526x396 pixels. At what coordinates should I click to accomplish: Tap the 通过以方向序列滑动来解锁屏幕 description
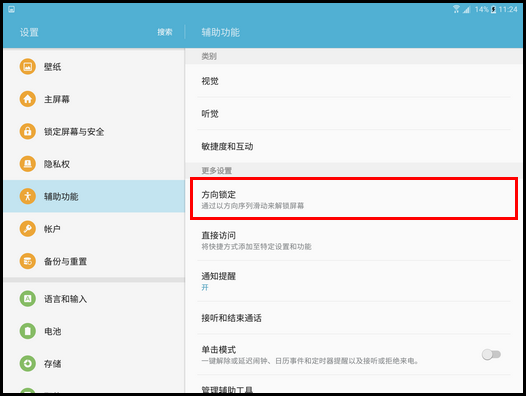click(x=253, y=206)
